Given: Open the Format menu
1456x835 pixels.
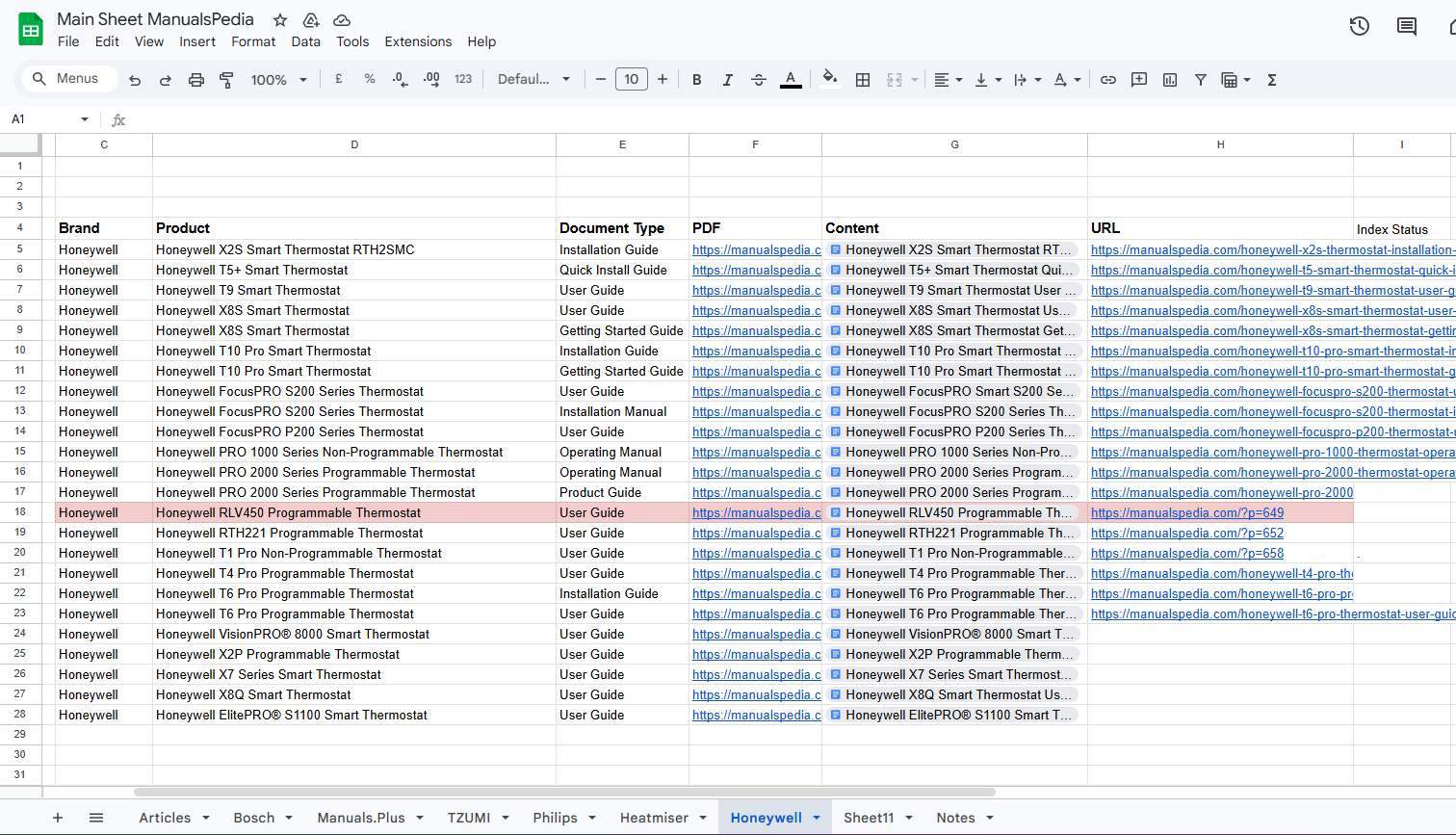Looking at the screenshot, I should coord(253,41).
